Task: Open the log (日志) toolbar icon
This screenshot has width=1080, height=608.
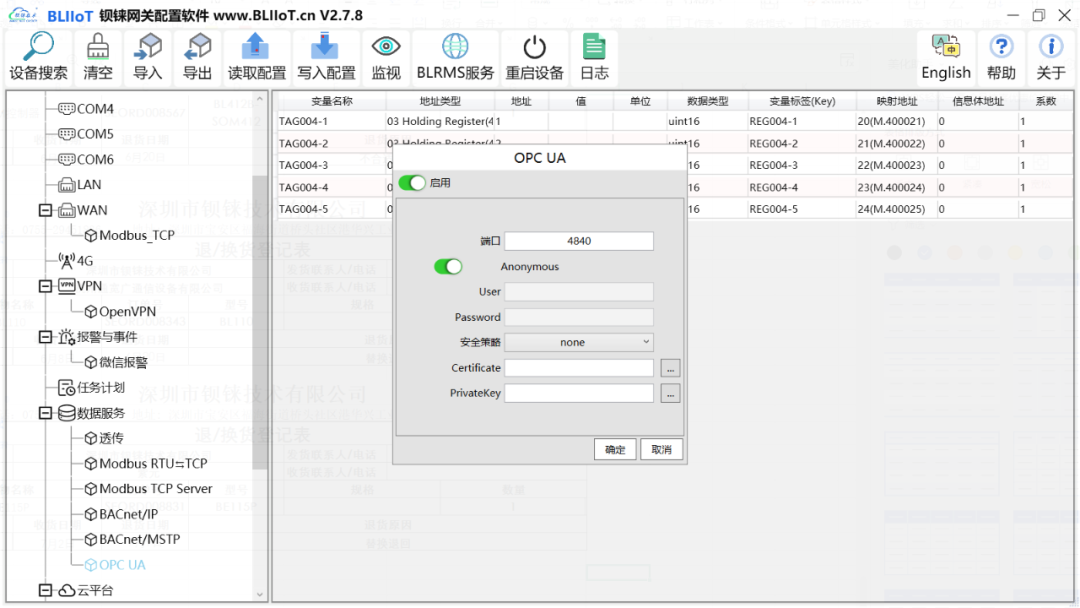Action: (594, 48)
